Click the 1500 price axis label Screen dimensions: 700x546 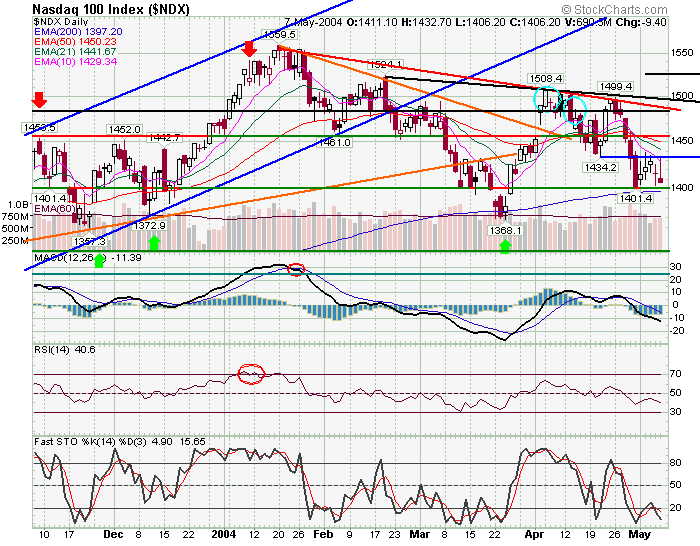pyautogui.click(x=682, y=96)
